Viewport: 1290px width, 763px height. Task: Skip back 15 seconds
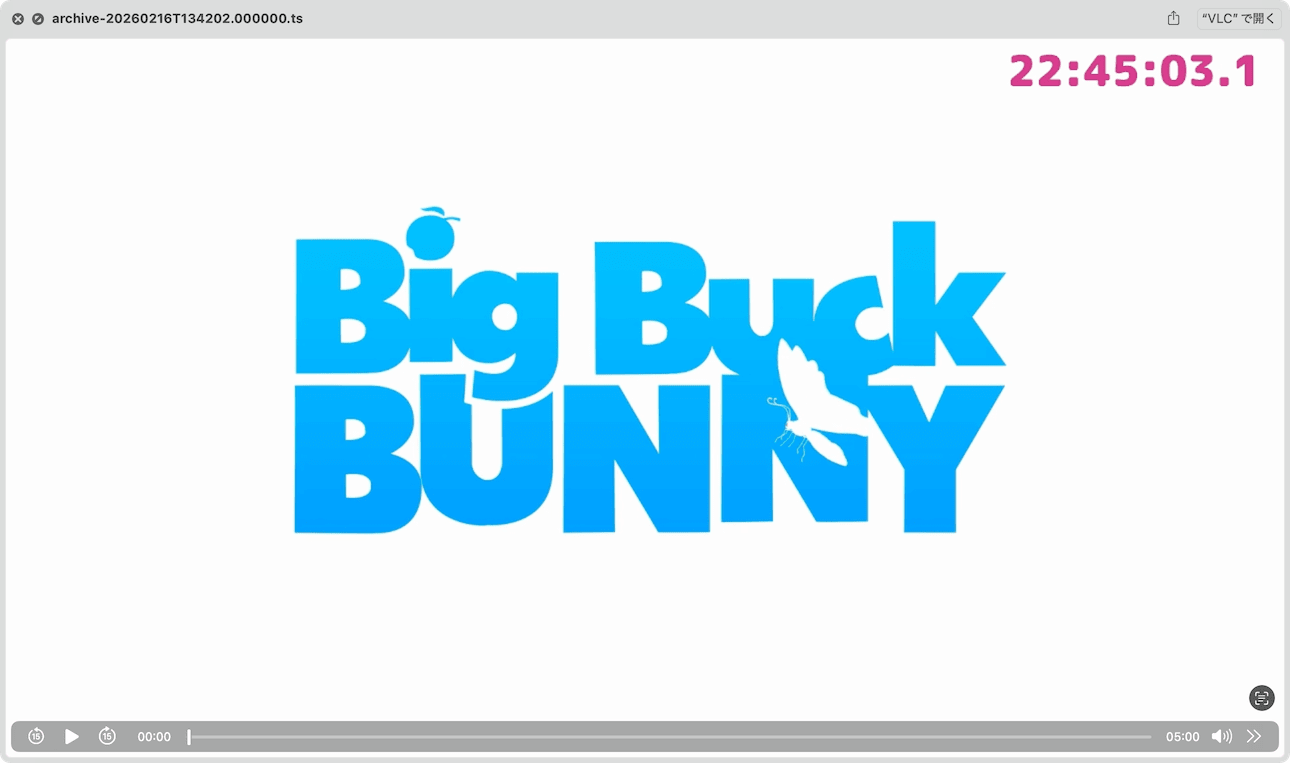click(x=36, y=736)
